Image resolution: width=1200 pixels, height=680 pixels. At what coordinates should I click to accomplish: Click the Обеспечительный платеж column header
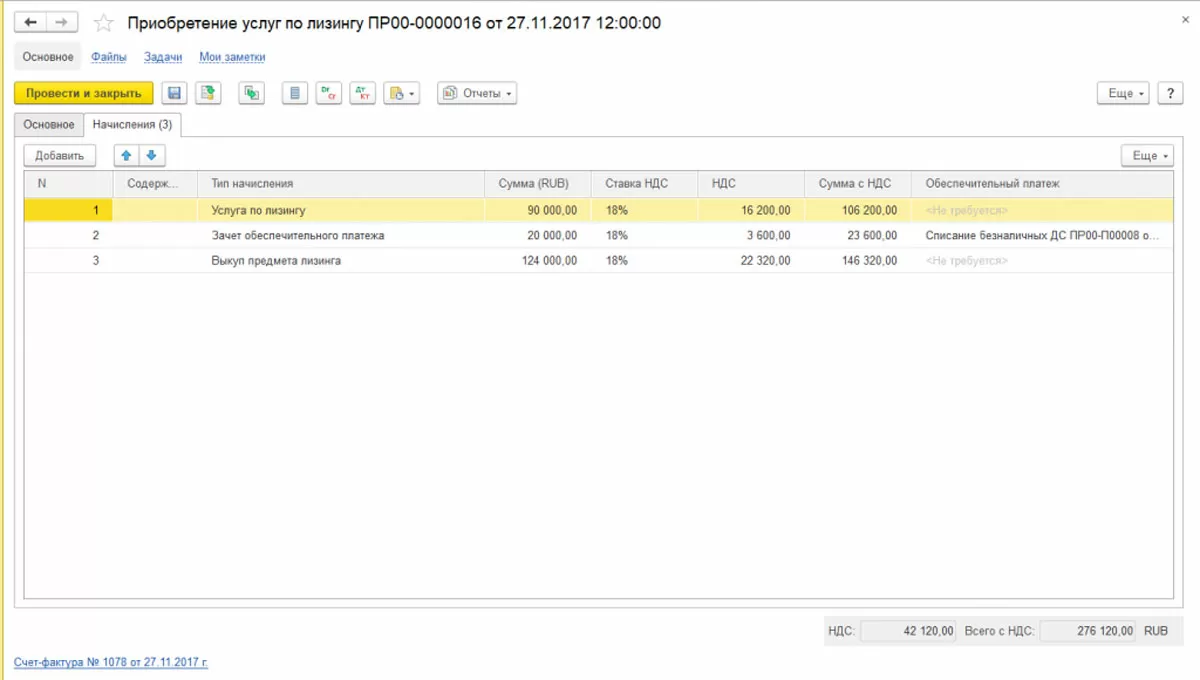point(1042,183)
